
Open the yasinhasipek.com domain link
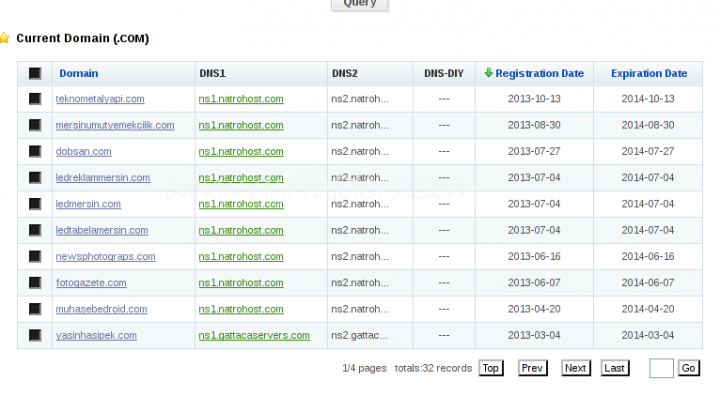(x=96, y=335)
